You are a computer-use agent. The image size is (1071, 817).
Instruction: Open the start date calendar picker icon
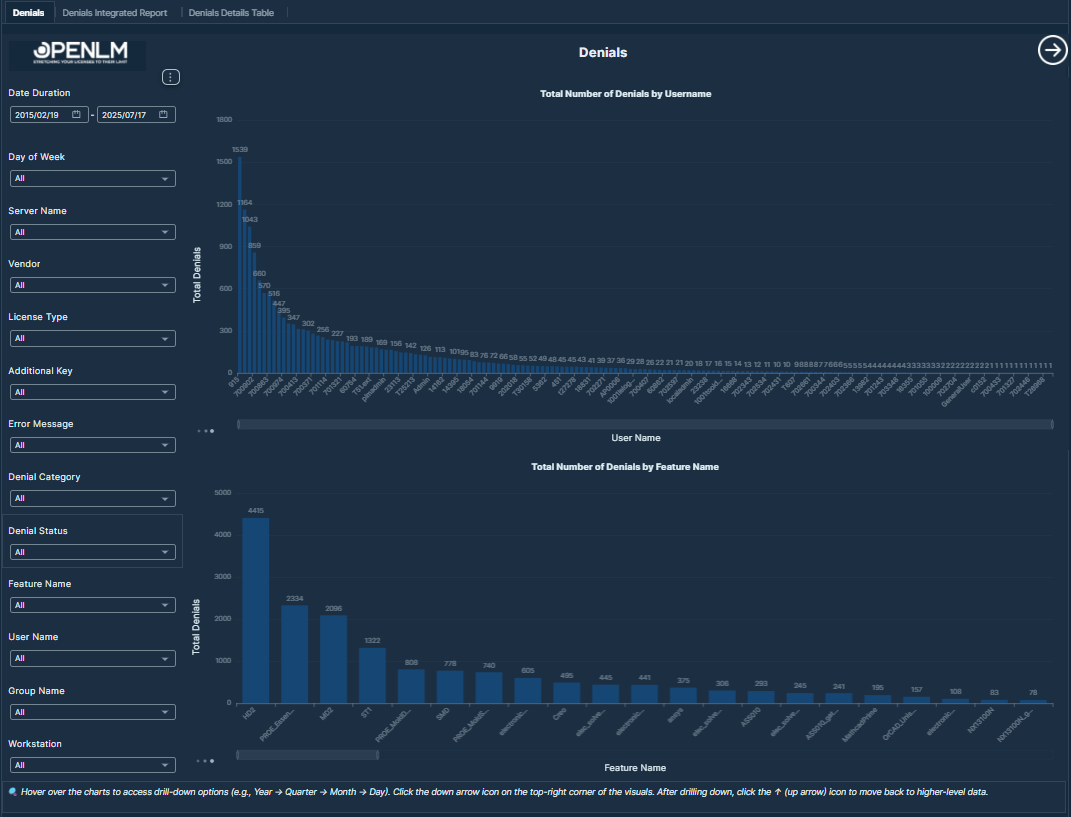point(77,115)
